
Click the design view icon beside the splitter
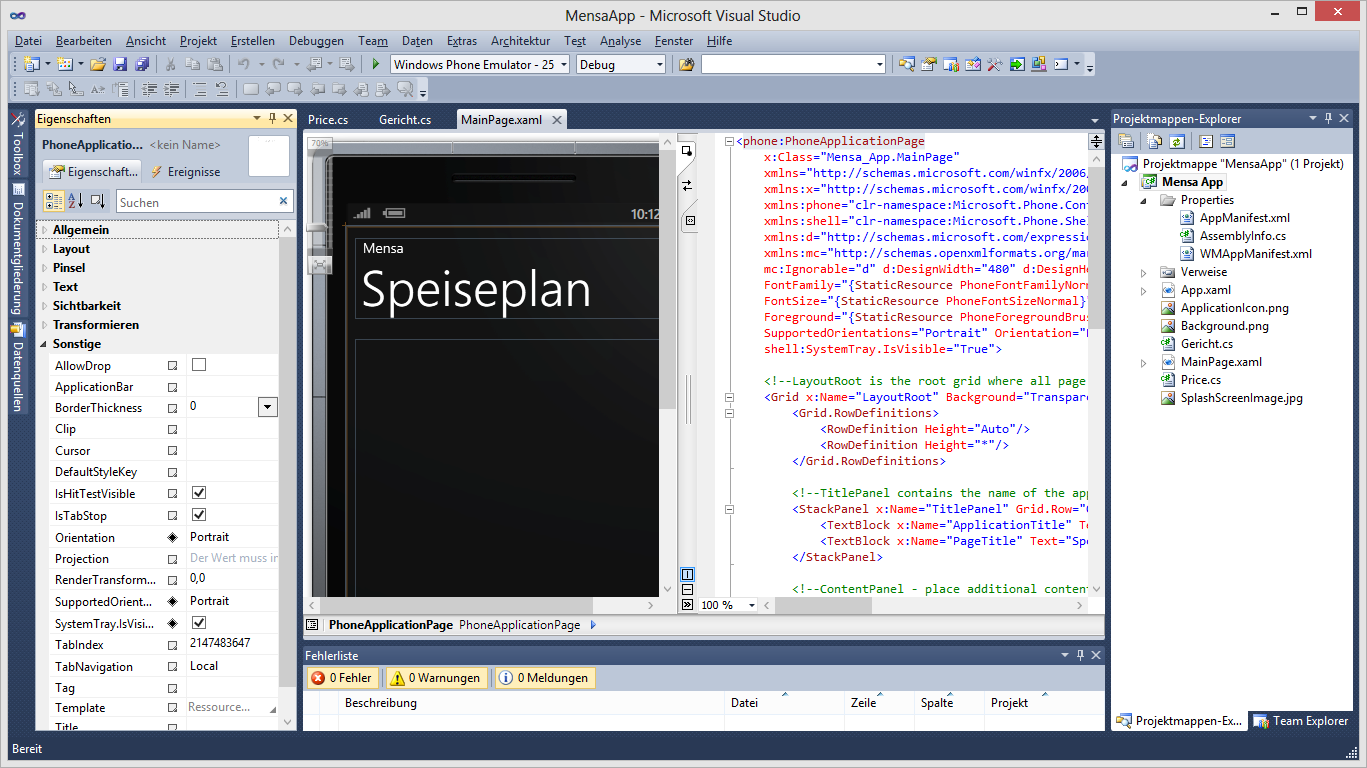pos(687,152)
